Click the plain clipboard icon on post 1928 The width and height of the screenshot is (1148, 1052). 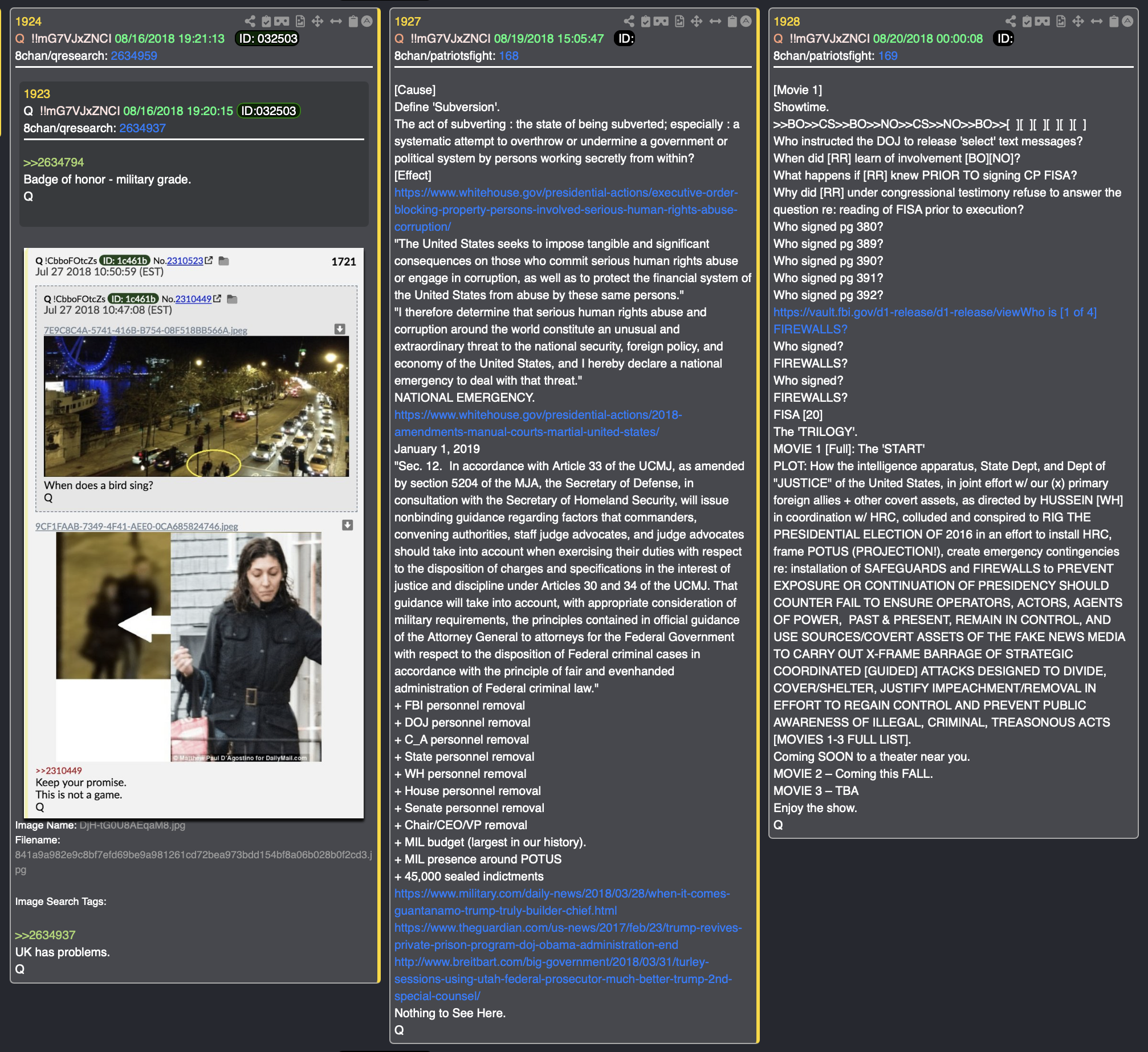click(x=1114, y=22)
